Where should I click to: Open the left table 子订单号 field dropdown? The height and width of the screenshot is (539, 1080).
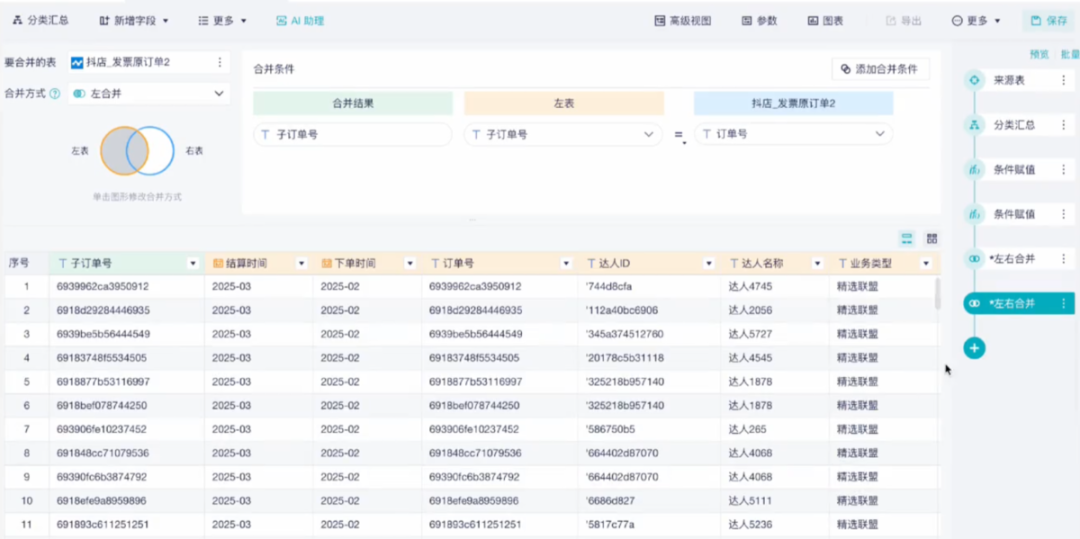563,134
